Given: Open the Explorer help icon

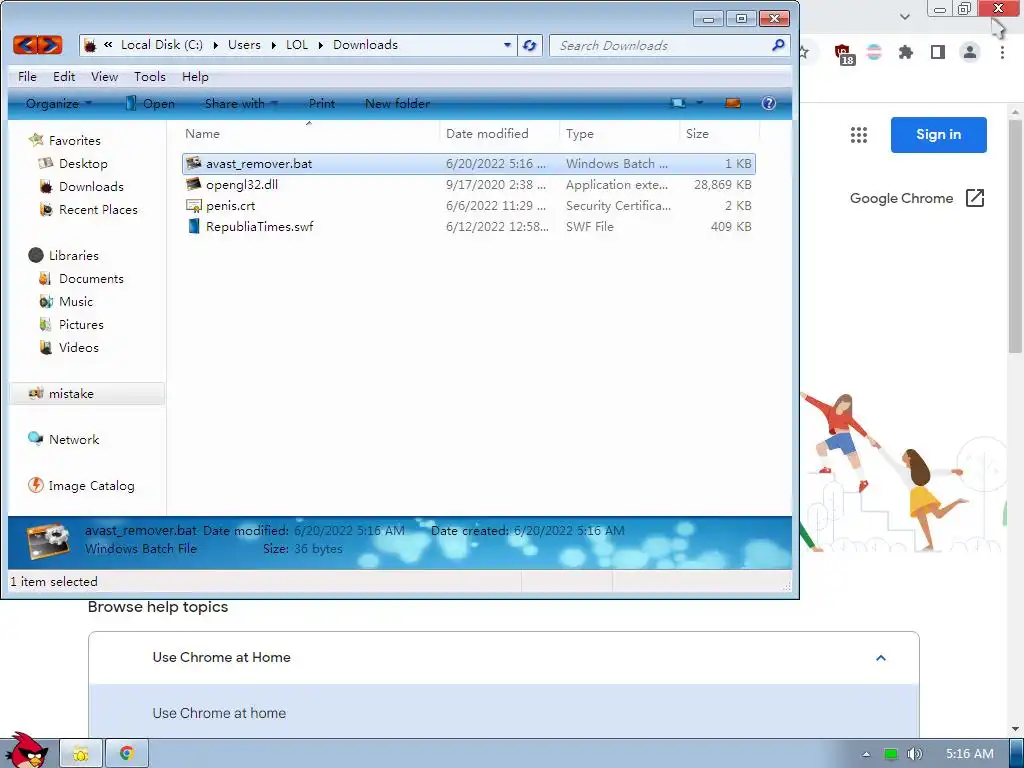Looking at the screenshot, I should pos(769,103).
